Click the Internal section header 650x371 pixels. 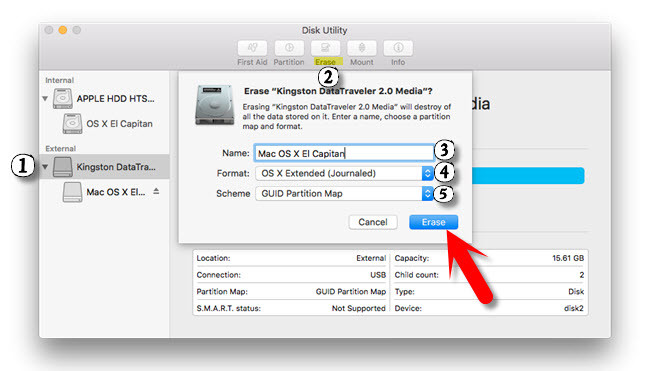(x=60, y=80)
